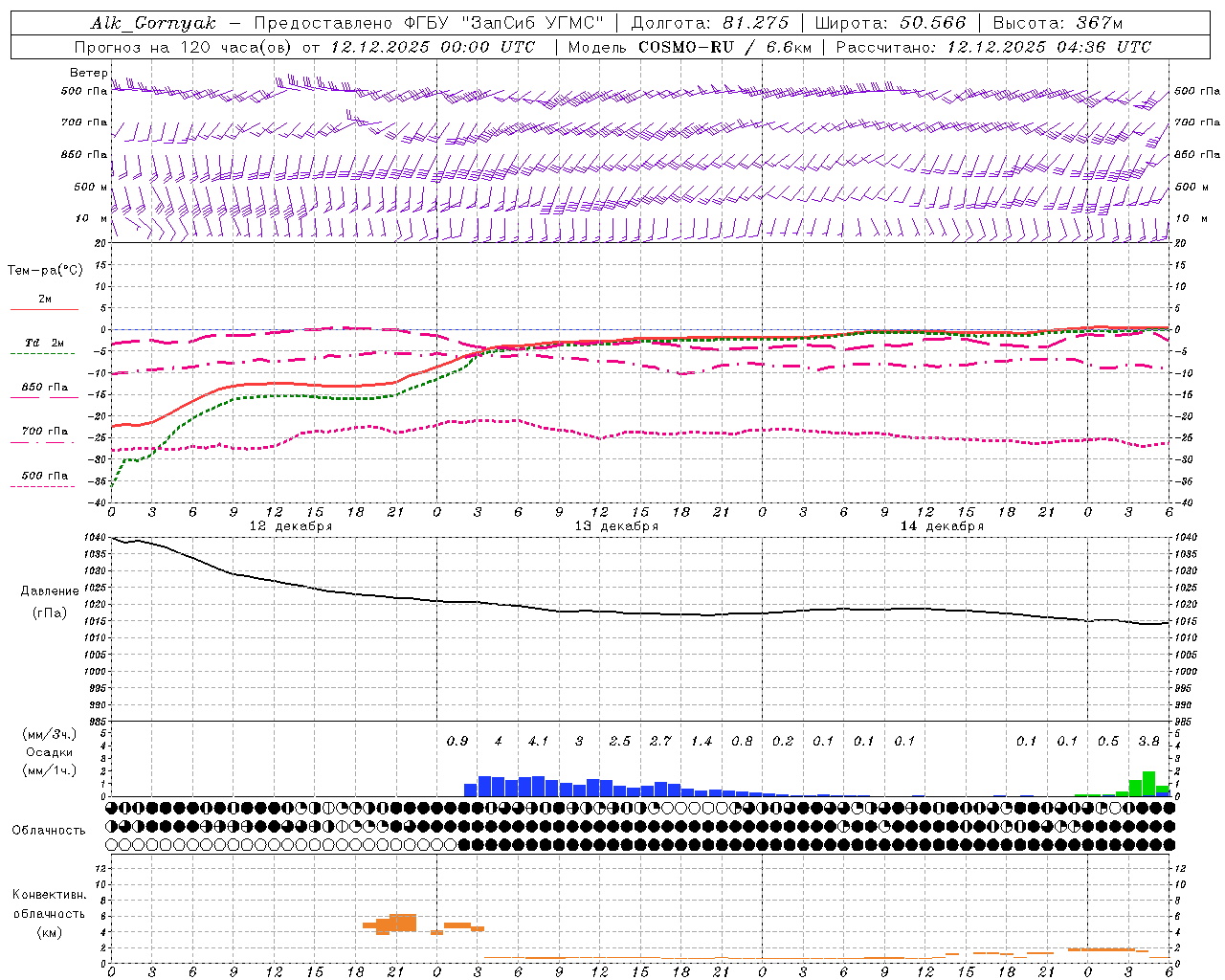Select the 'Широта: 50.566' latitude text
1225x980 pixels.
coord(890,23)
